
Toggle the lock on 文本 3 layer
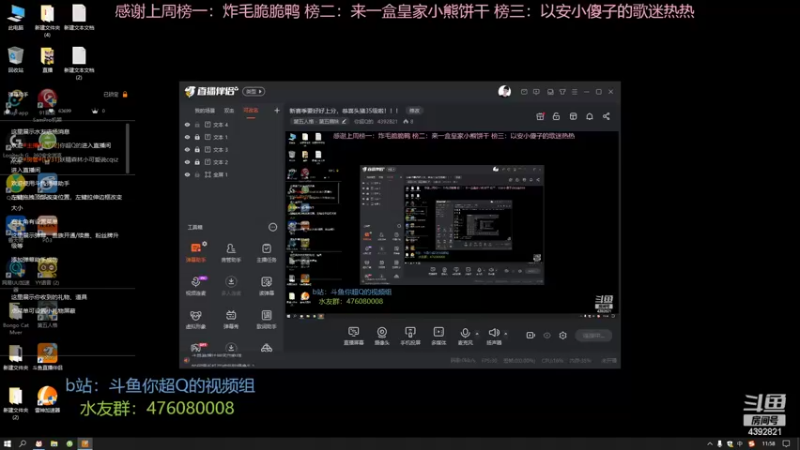197,149
